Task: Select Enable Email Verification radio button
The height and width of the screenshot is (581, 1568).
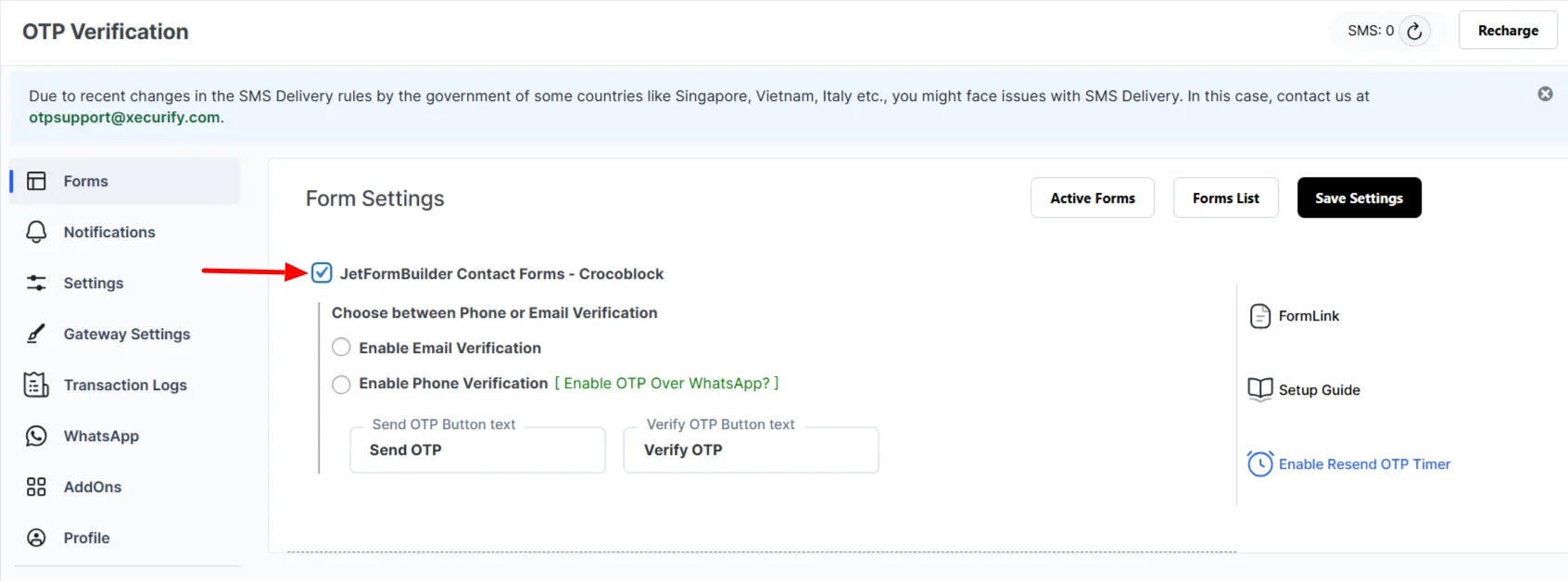Action: [341, 347]
